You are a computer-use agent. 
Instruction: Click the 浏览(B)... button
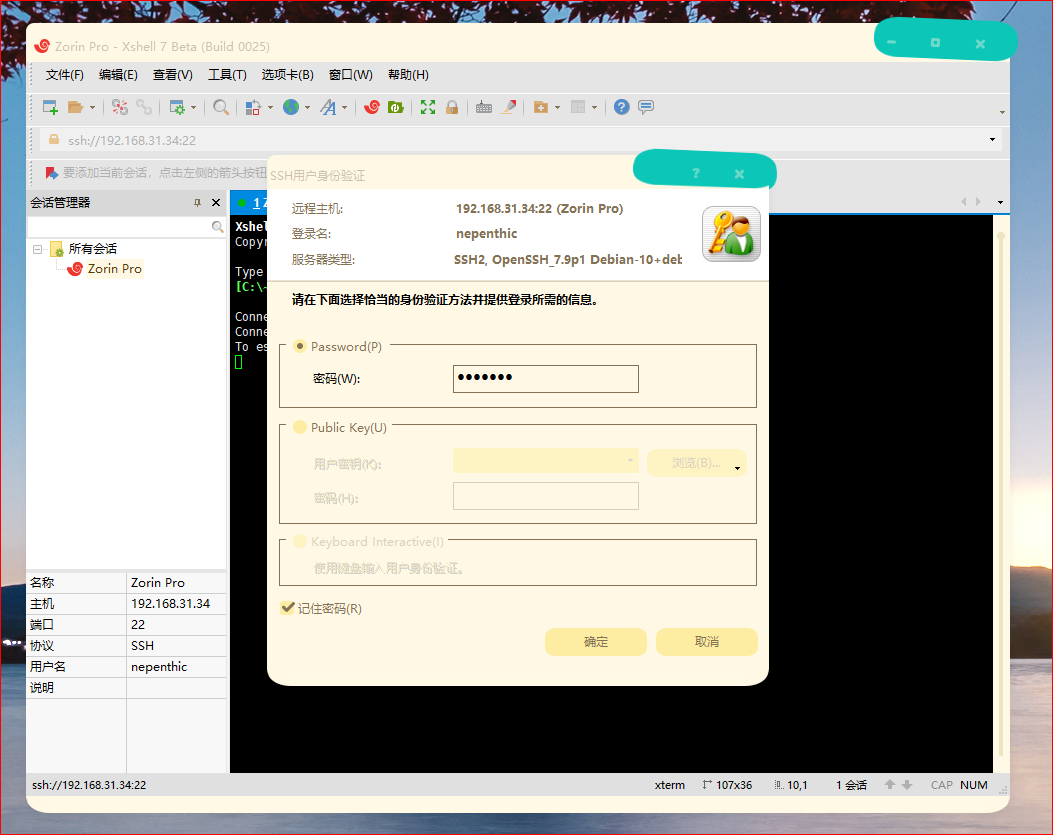click(696, 463)
